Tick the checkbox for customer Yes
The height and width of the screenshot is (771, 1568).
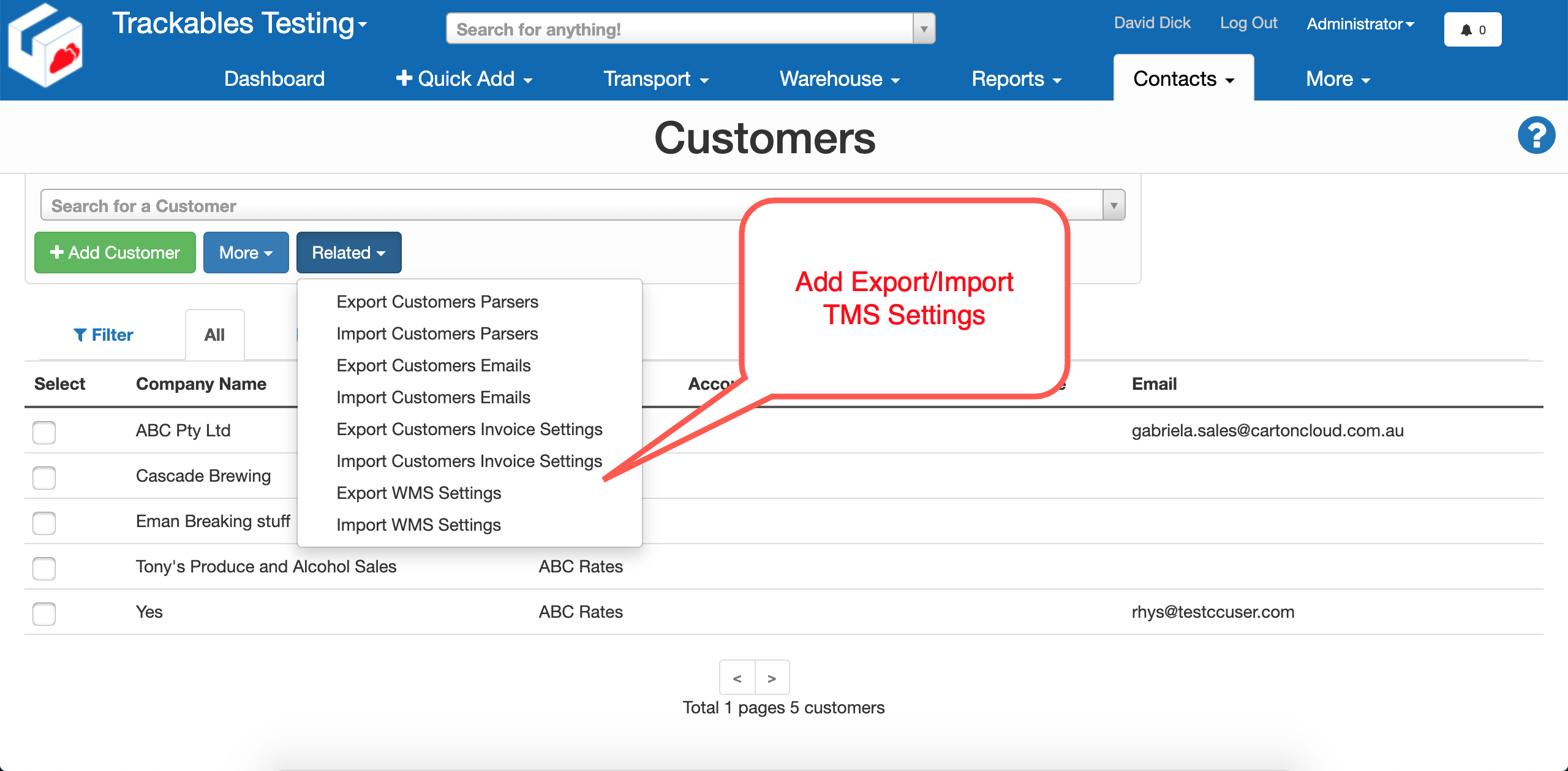click(44, 613)
